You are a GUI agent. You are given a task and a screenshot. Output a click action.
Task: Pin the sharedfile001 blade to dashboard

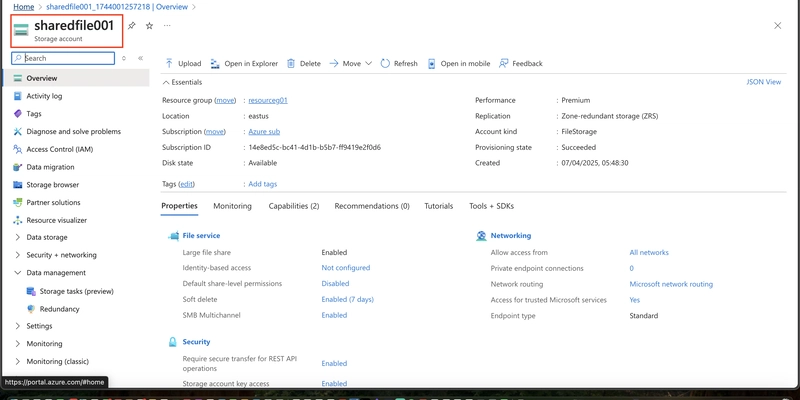tap(132, 26)
